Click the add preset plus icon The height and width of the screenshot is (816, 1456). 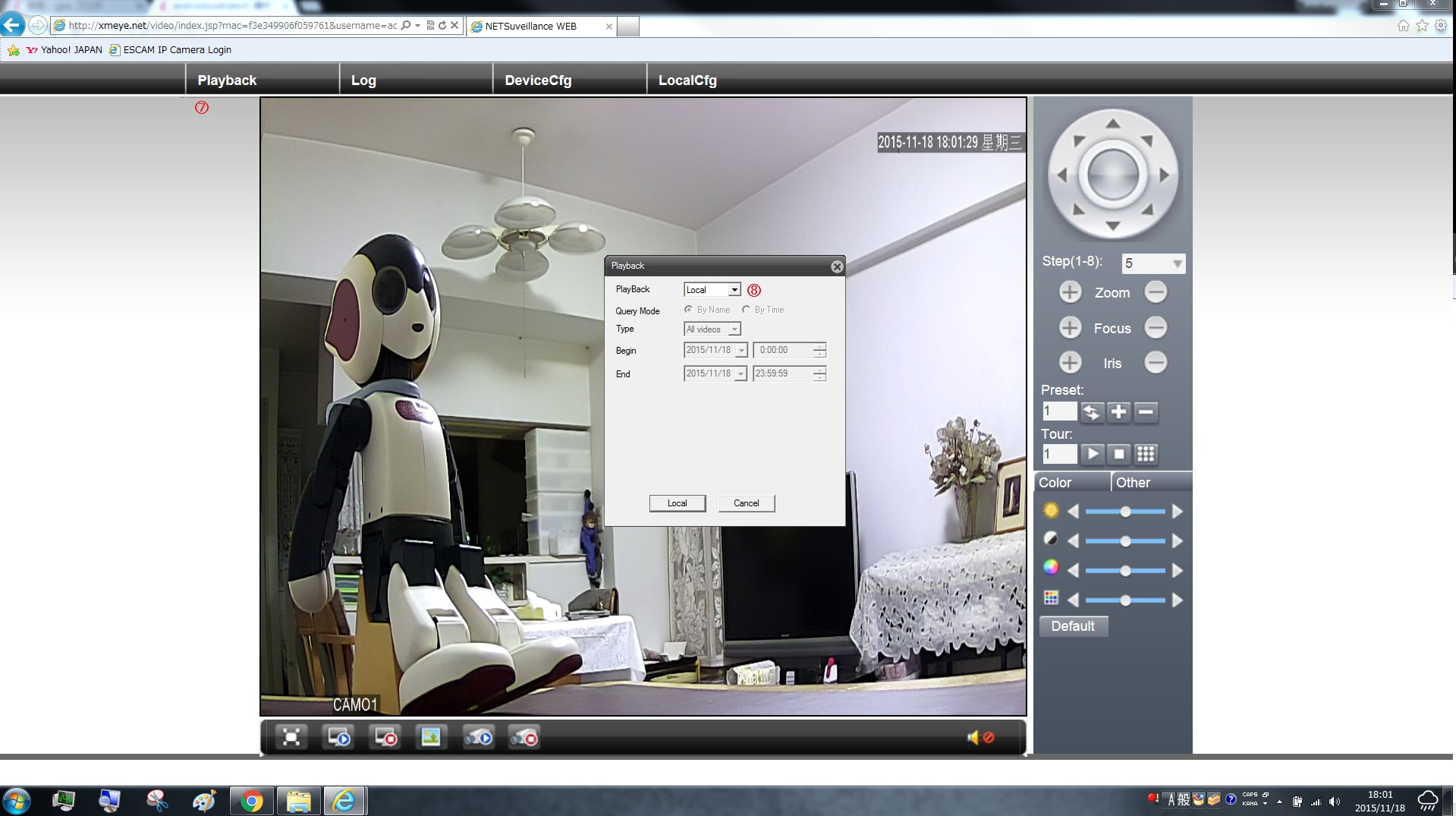click(x=1118, y=412)
